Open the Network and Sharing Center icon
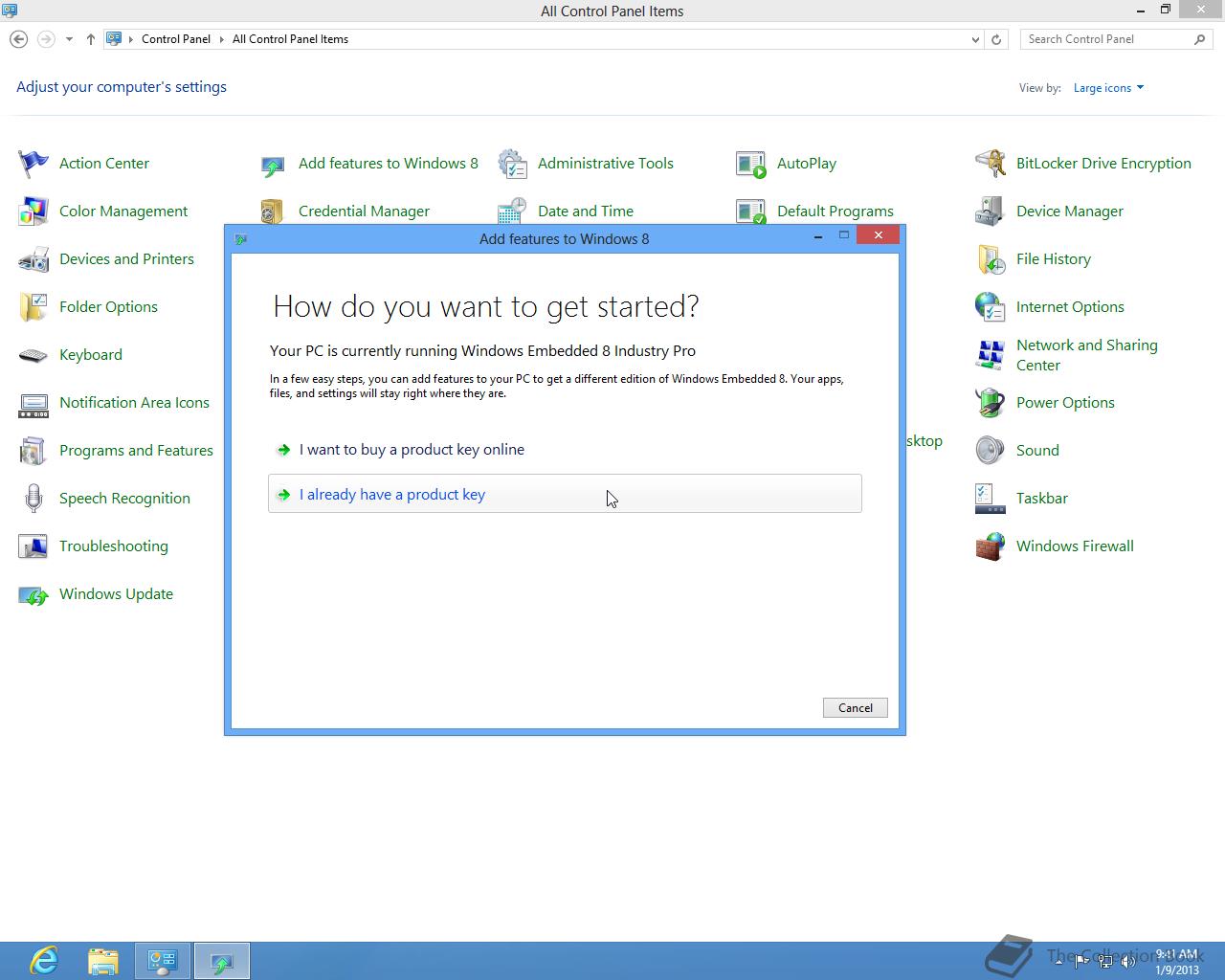The width and height of the screenshot is (1225, 980). pyautogui.click(x=991, y=355)
